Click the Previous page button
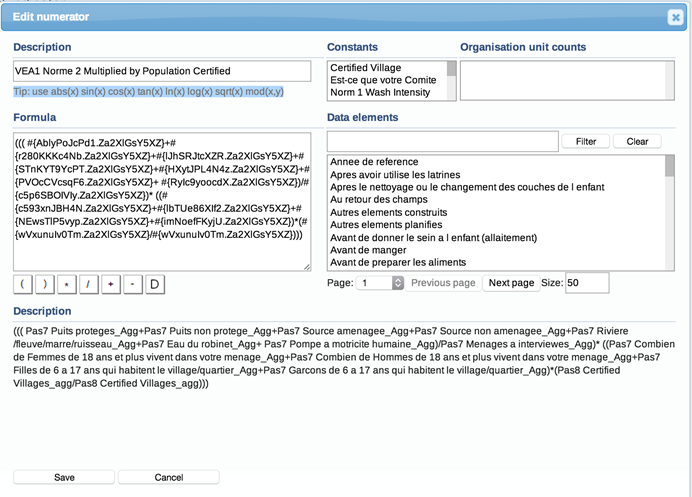This screenshot has width=692, height=497. [x=443, y=283]
